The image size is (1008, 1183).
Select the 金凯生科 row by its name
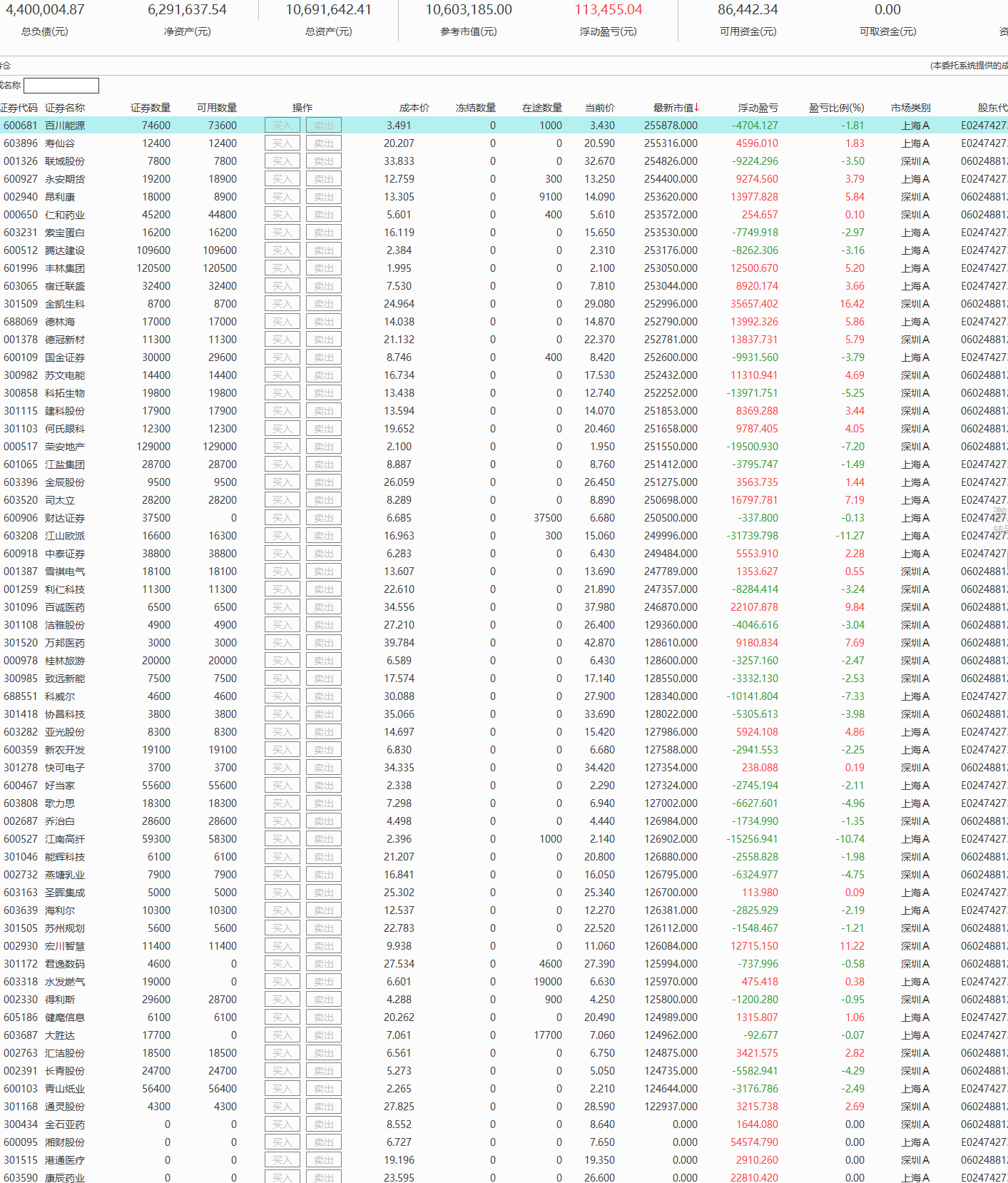point(65,304)
